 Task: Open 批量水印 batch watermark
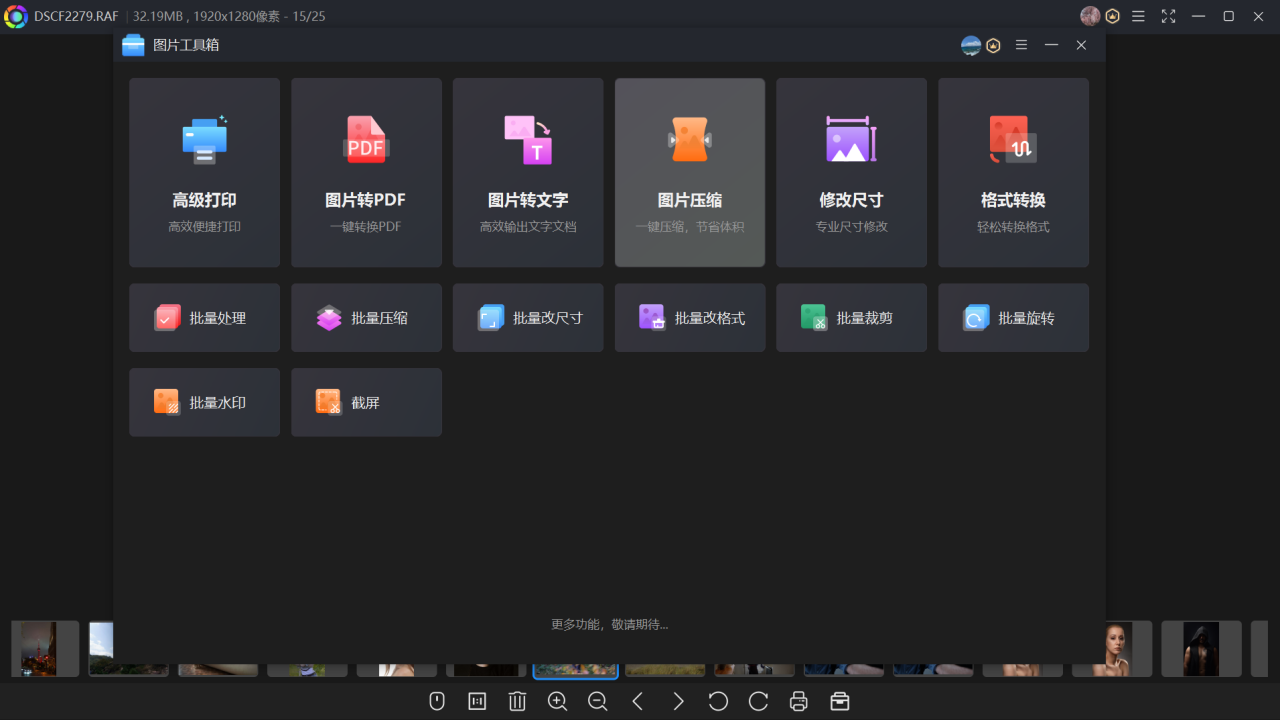[204, 402]
